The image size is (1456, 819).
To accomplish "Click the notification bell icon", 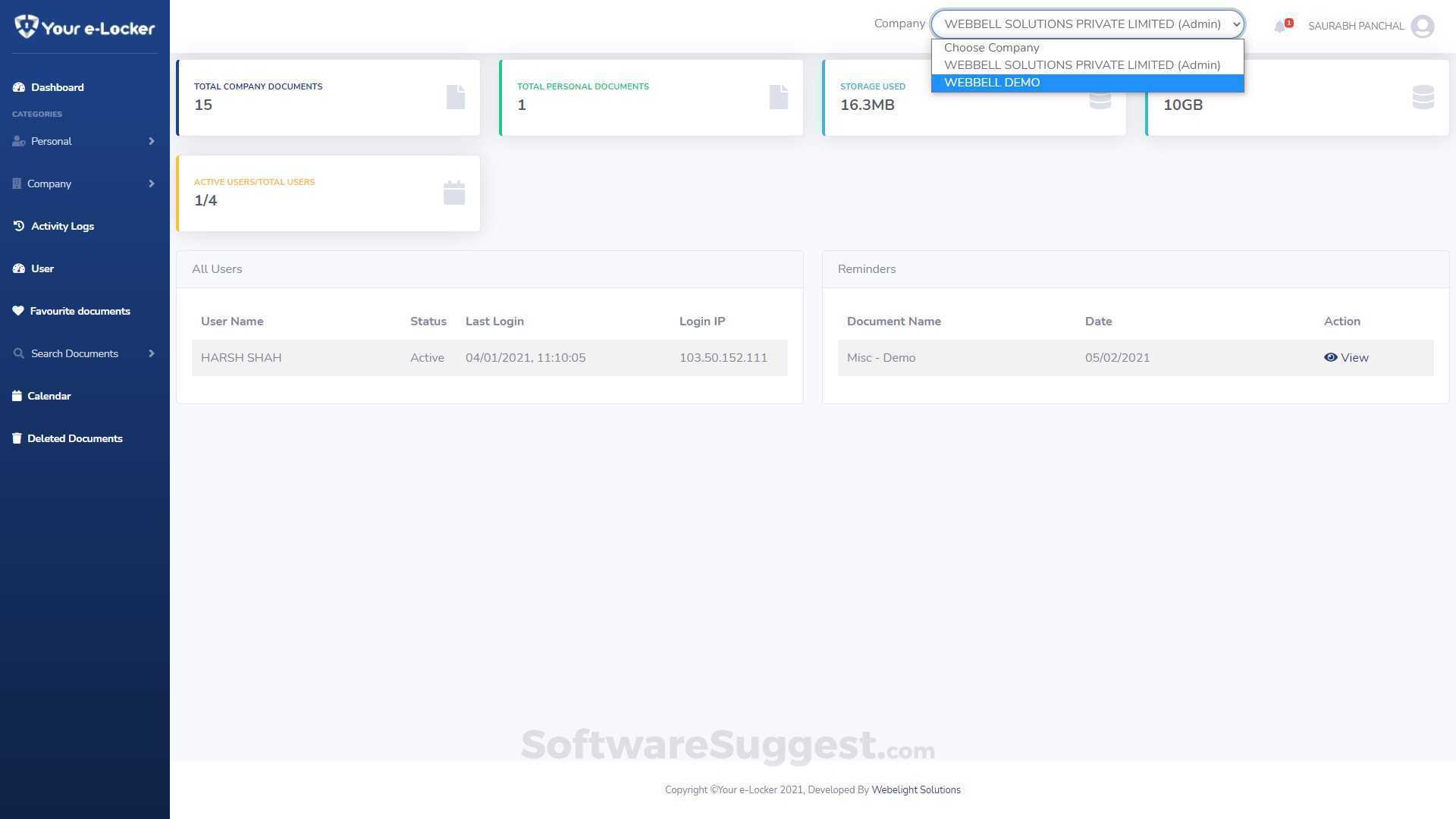I will pyautogui.click(x=1280, y=27).
